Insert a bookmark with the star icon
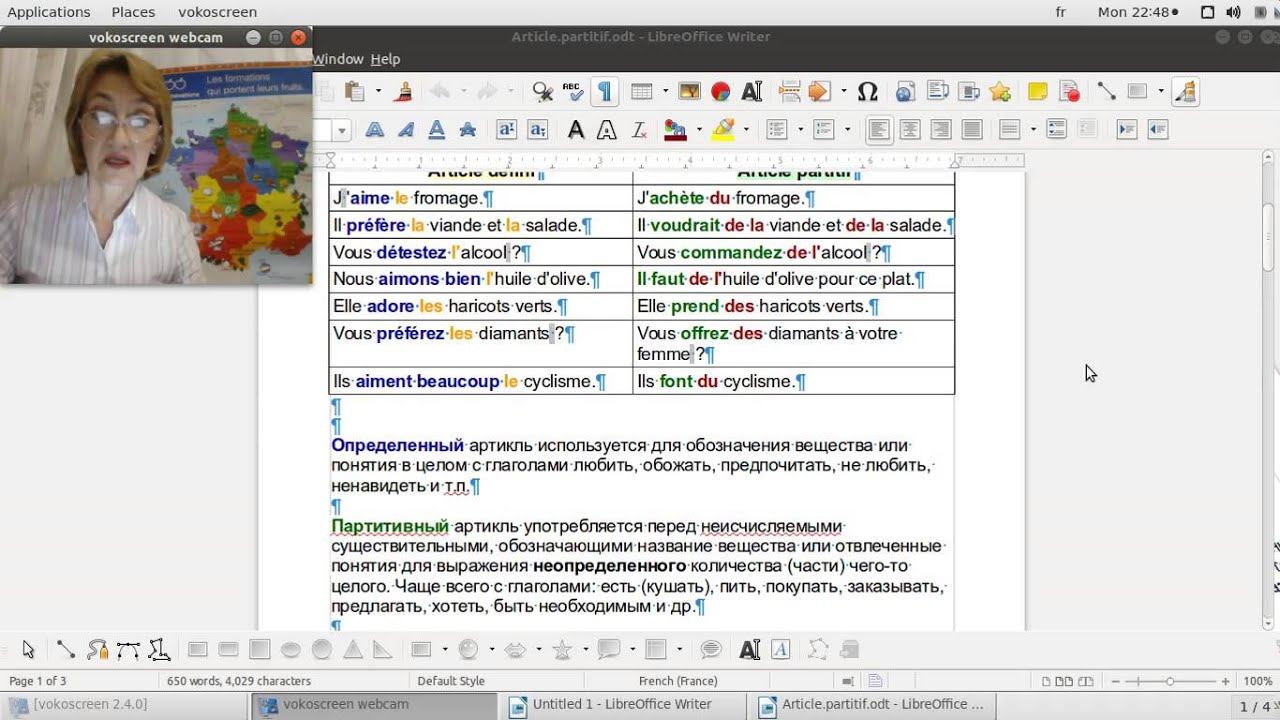The height and width of the screenshot is (720, 1280). pyautogui.click(x=999, y=92)
